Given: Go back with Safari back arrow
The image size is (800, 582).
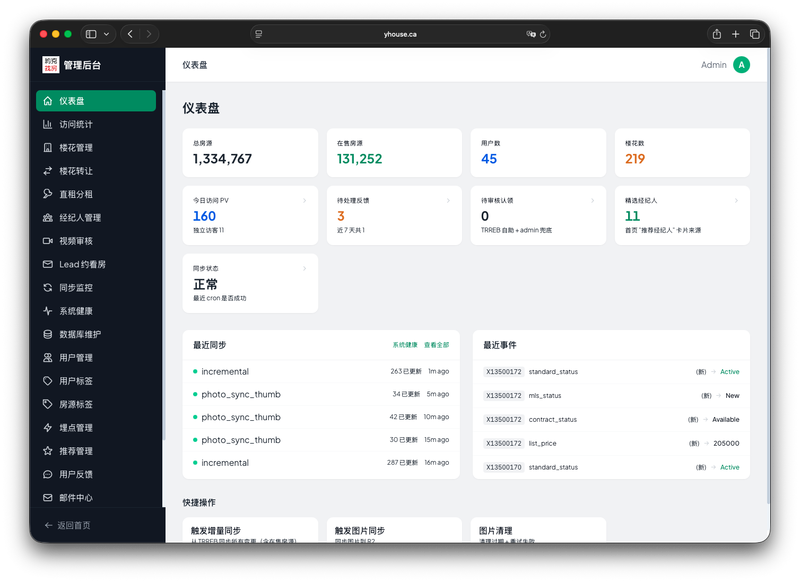Looking at the screenshot, I should point(130,34).
